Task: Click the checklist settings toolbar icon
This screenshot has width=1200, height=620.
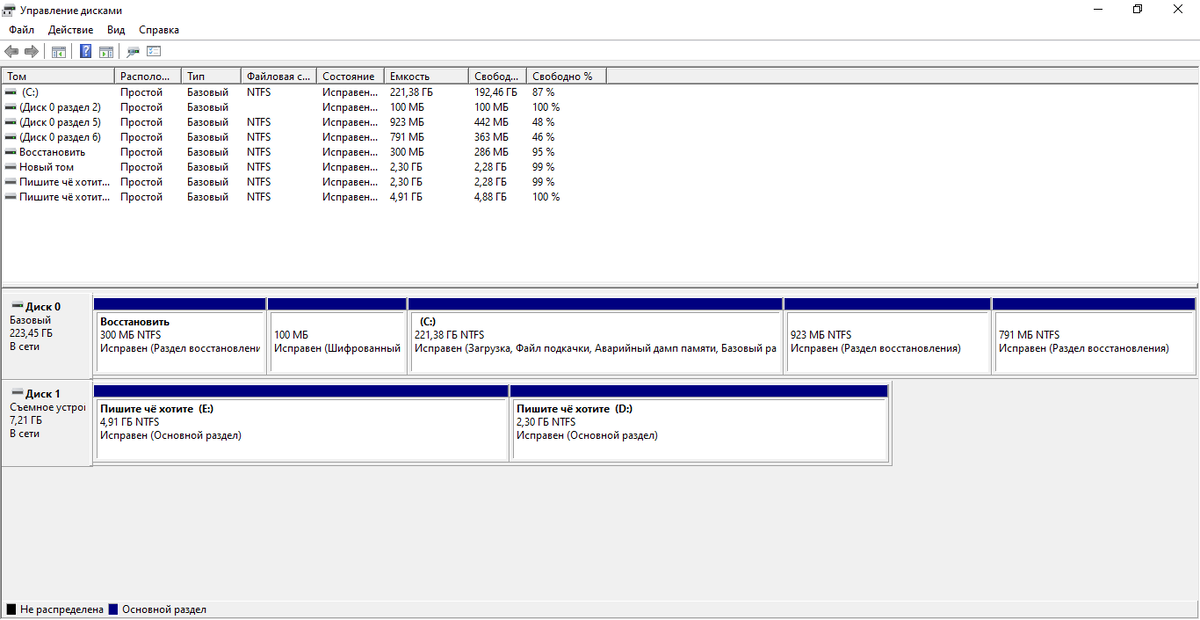Action: pos(154,51)
